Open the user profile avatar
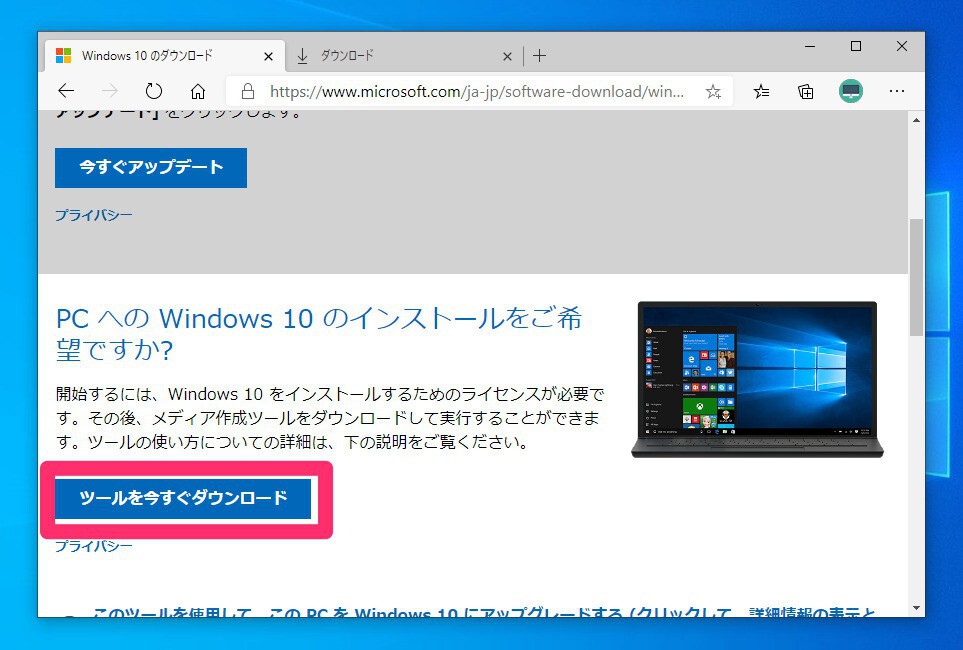This screenshot has width=963, height=650. click(x=851, y=92)
